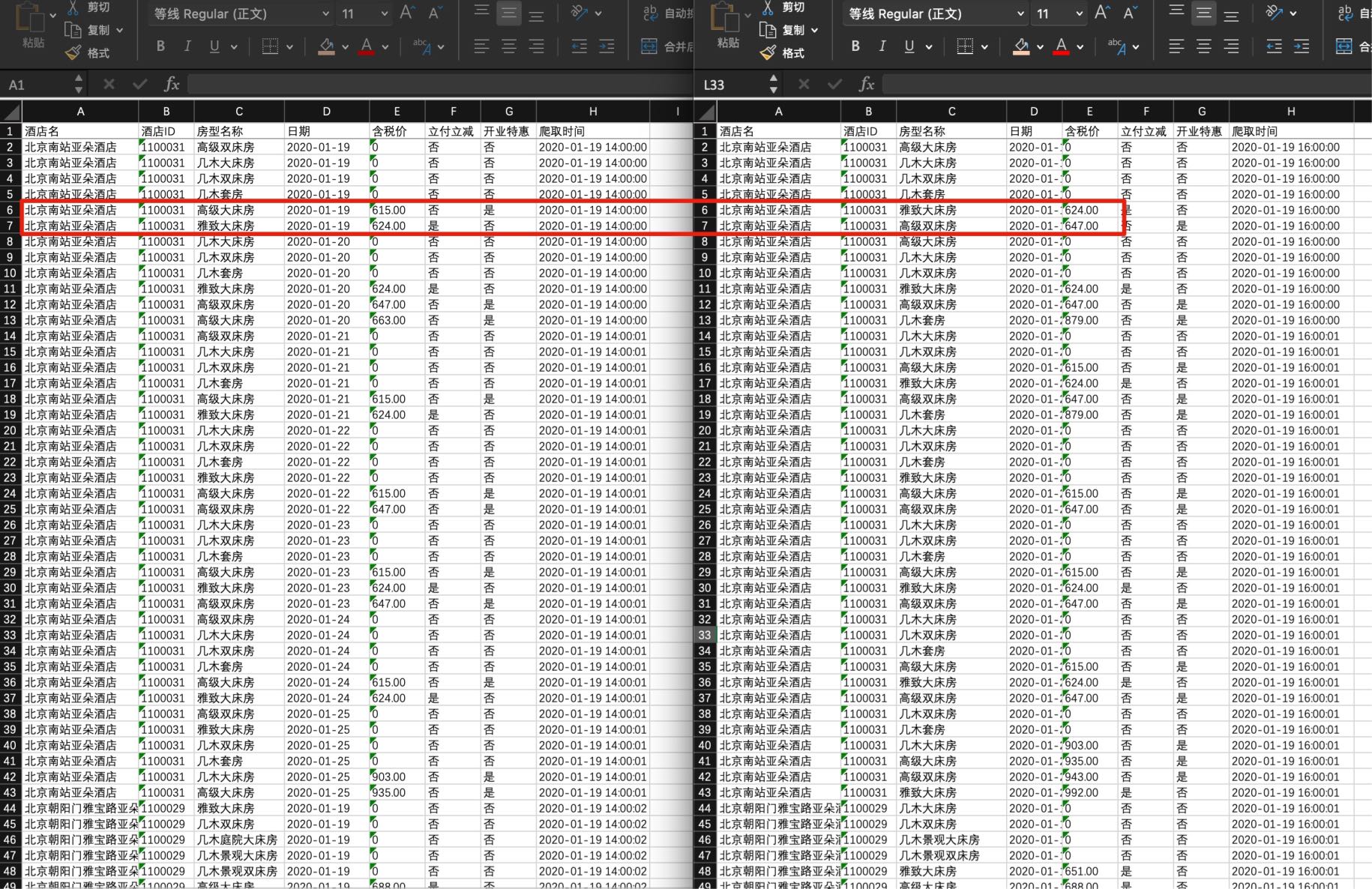Select the Format painter brush in left window

(73, 52)
